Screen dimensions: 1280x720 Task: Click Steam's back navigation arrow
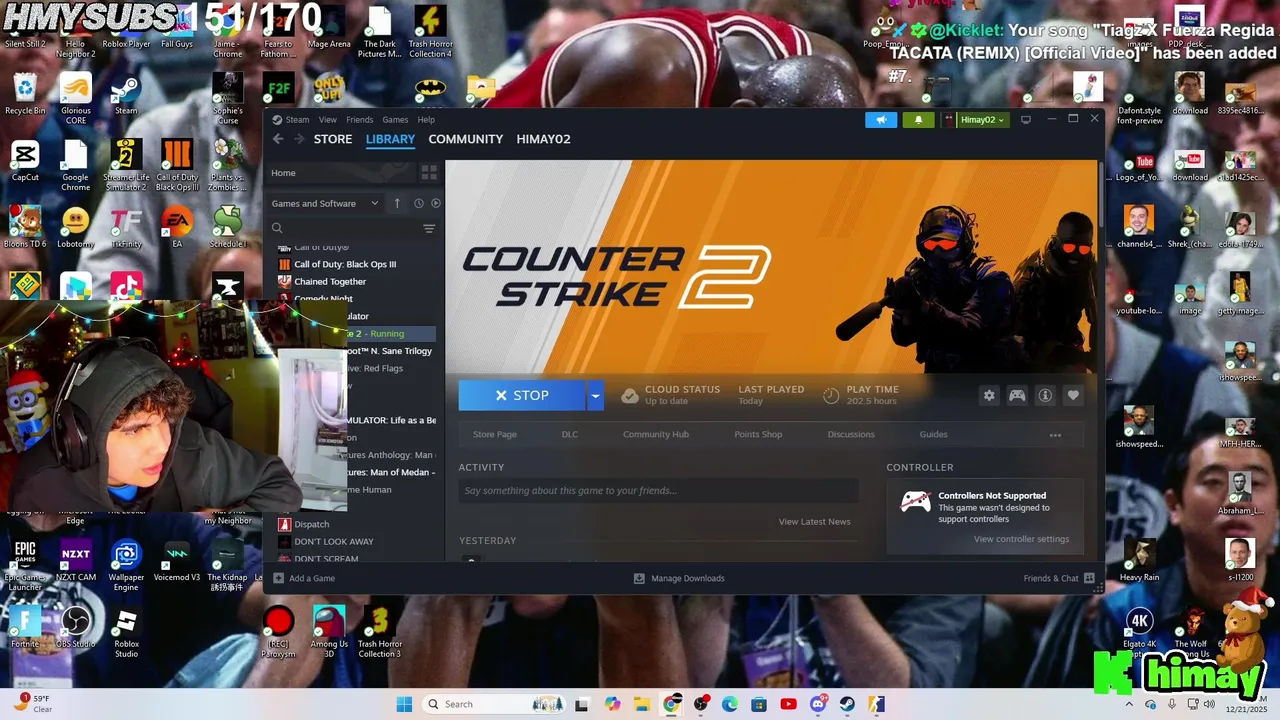tap(278, 139)
